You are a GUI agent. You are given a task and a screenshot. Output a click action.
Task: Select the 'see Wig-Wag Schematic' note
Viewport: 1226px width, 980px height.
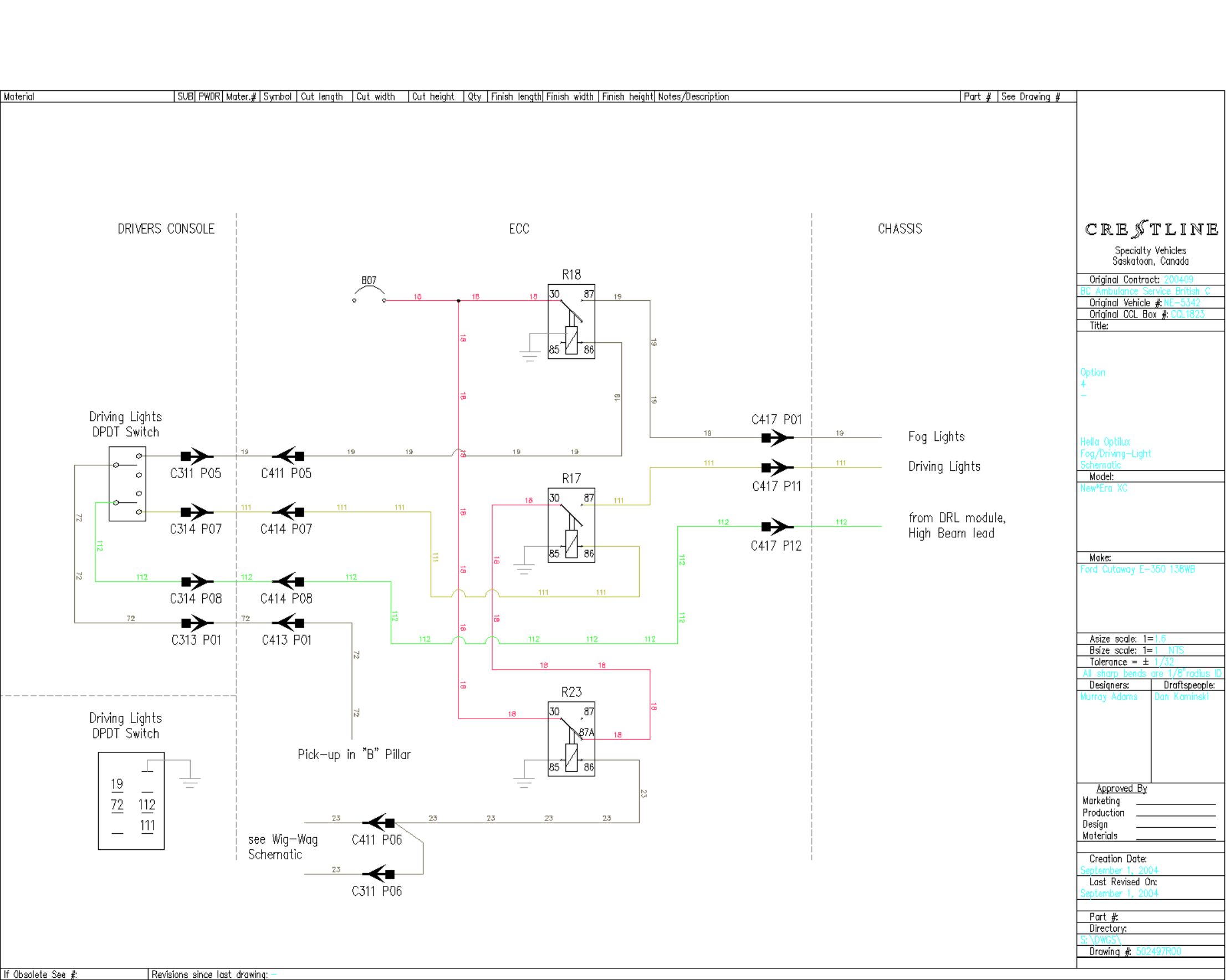coord(283,846)
